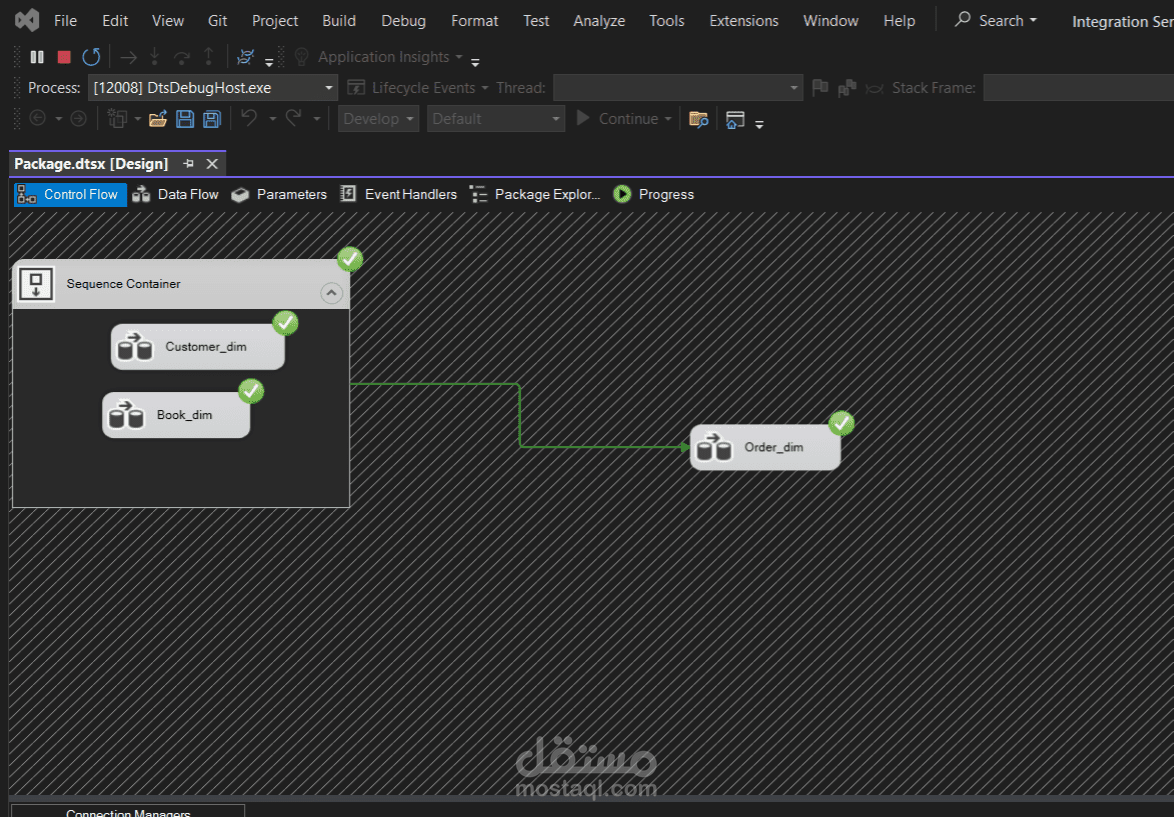
Task: Collapse the Sequence Container
Action: [331, 293]
